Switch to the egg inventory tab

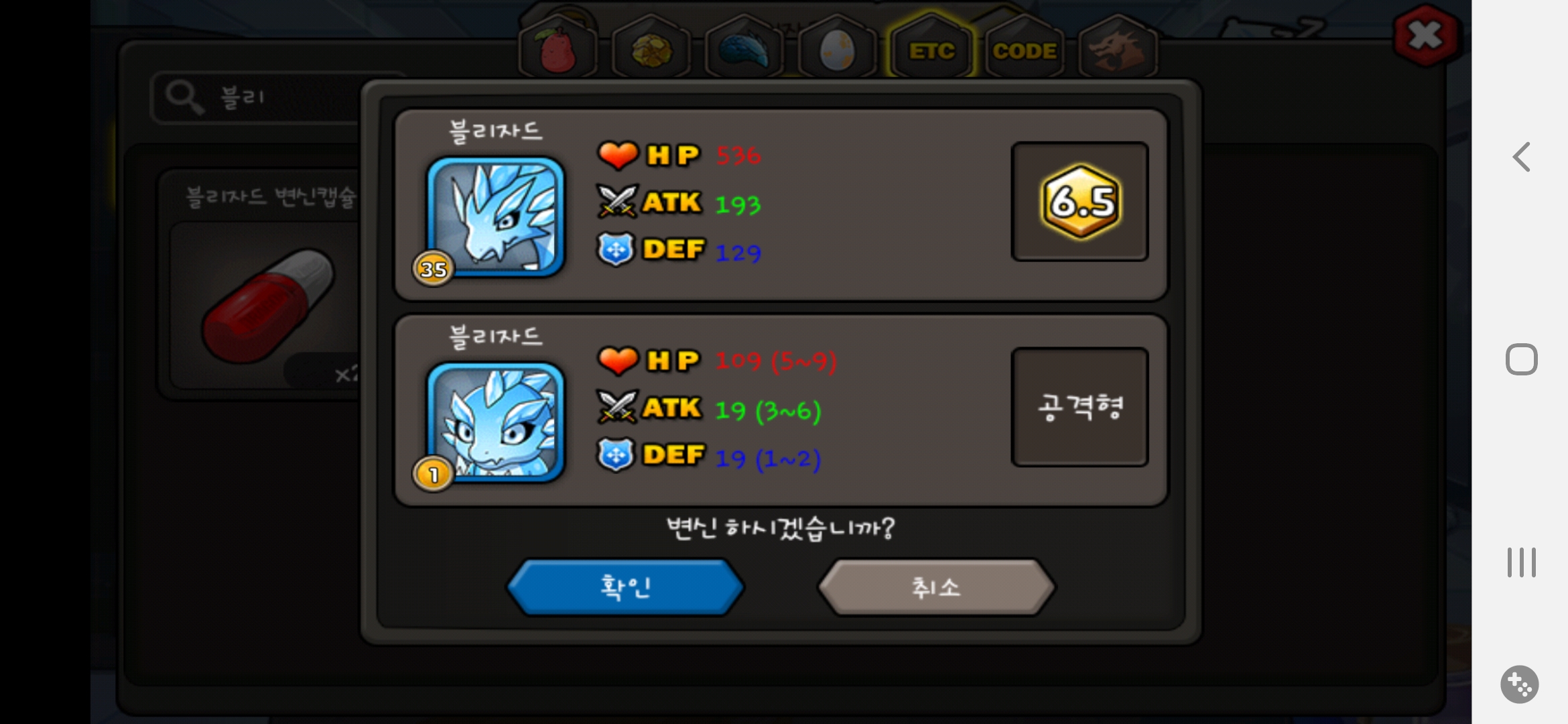[838, 48]
